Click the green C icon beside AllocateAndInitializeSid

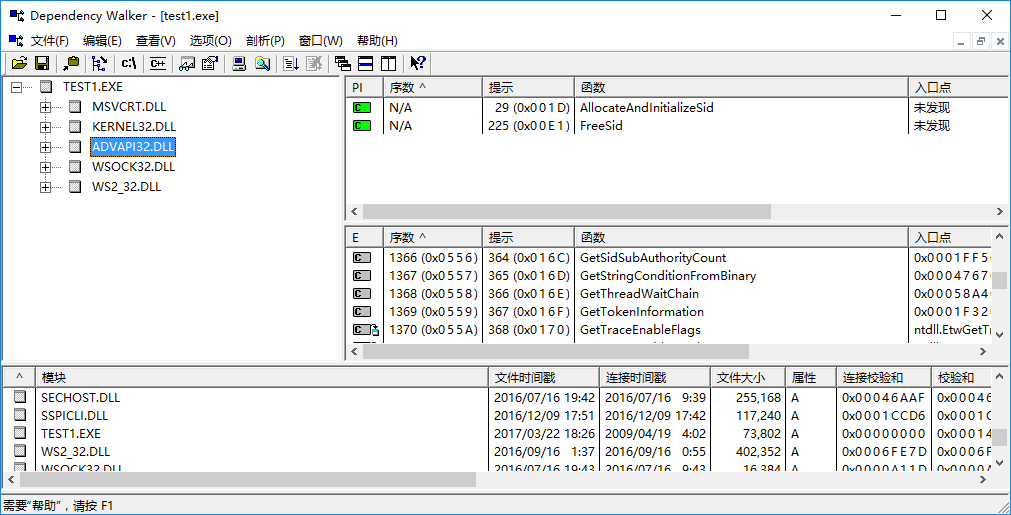[362, 108]
